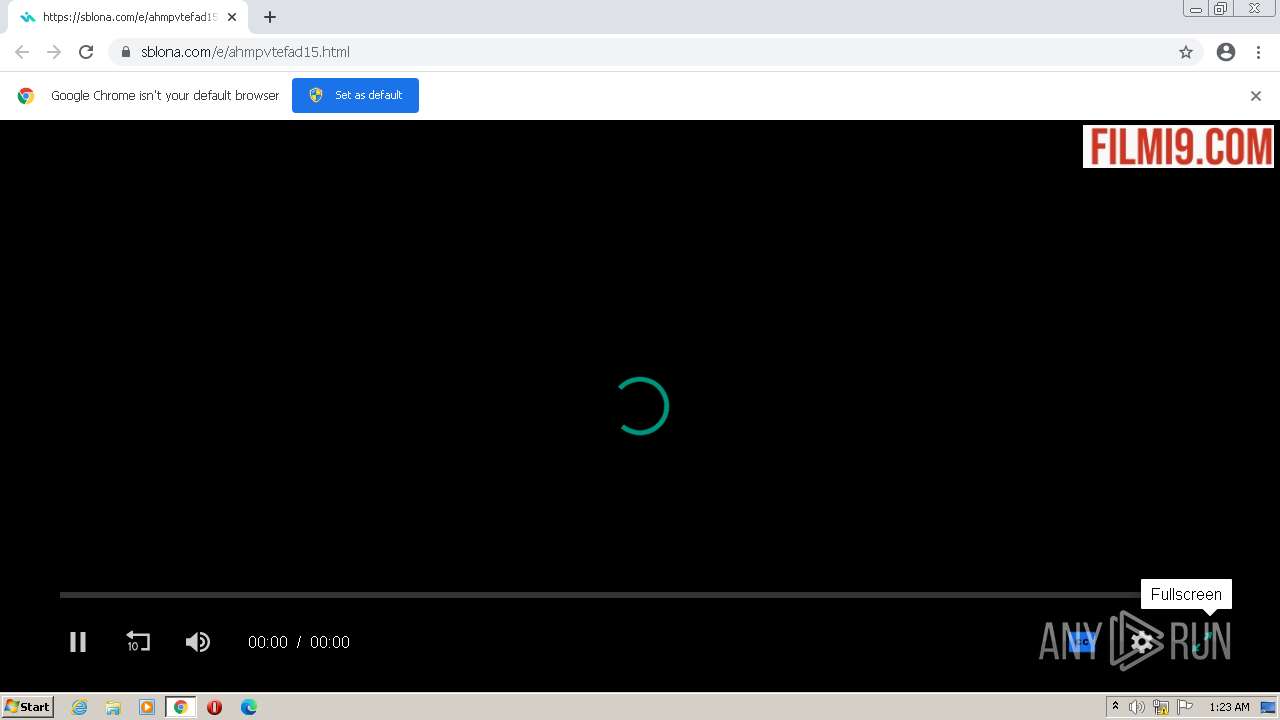Select the sblona.com browser tab

click(128, 17)
